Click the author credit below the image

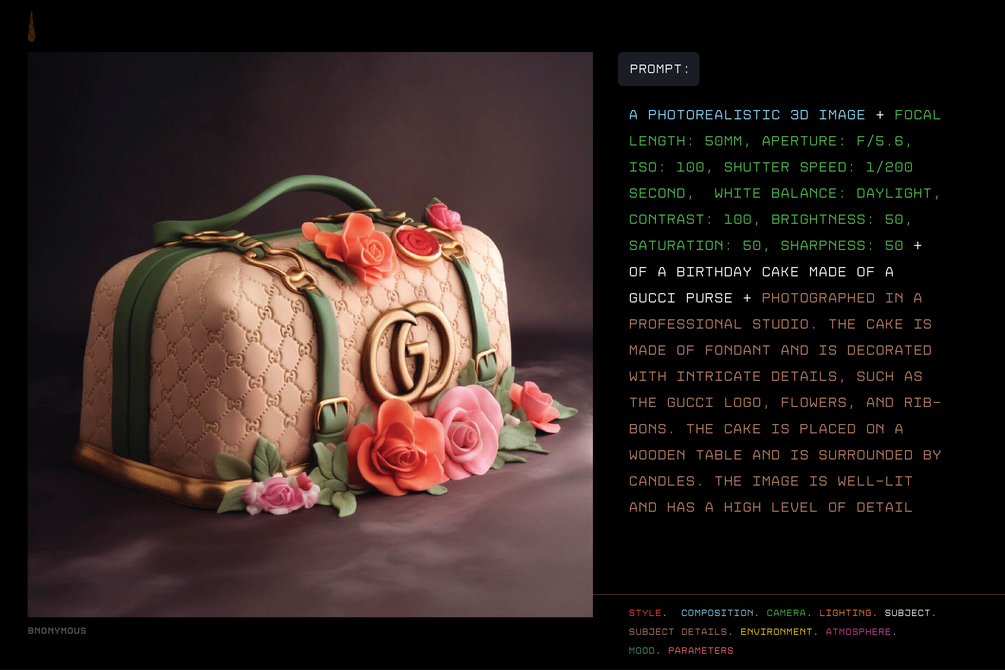(x=57, y=631)
